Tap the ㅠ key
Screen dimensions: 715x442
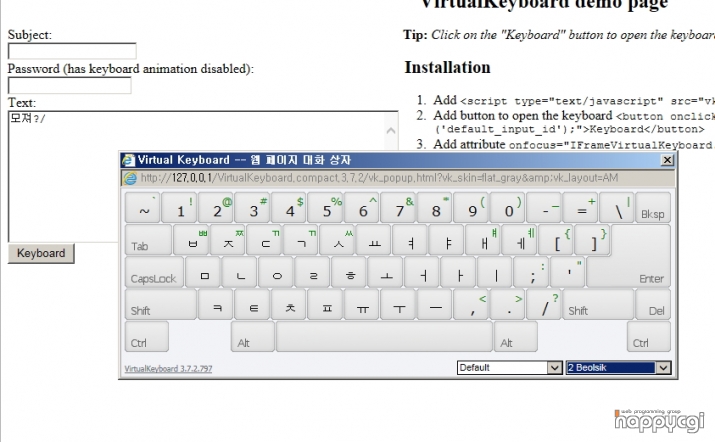tap(362, 304)
